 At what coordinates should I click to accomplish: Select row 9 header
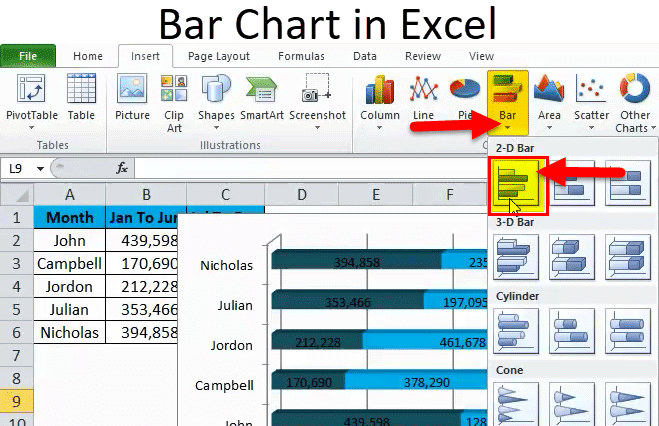pos(16,401)
